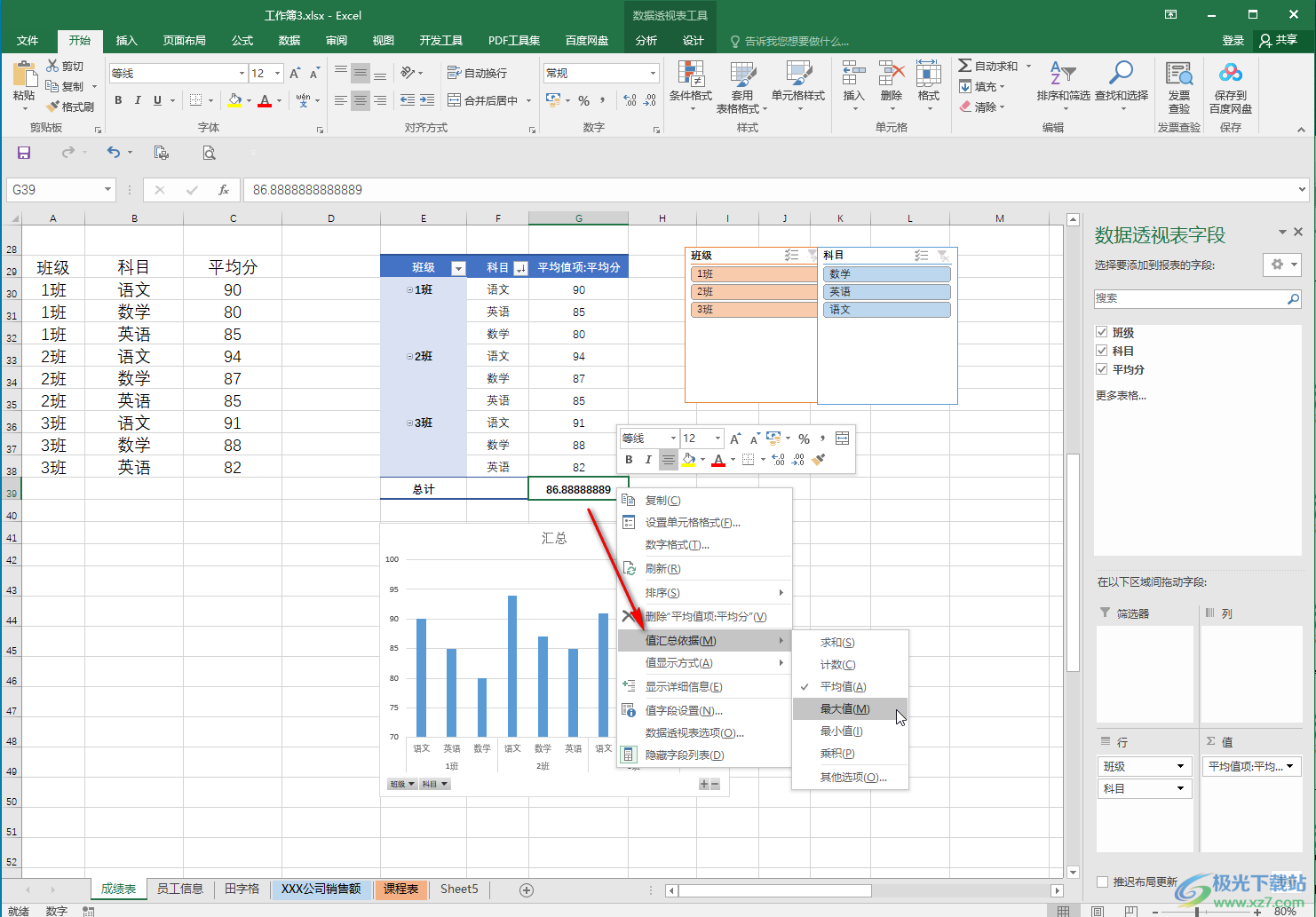1316x917 pixels.
Task: Enable the 推迟布局更新 checkbox
Action: tap(1103, 881)
